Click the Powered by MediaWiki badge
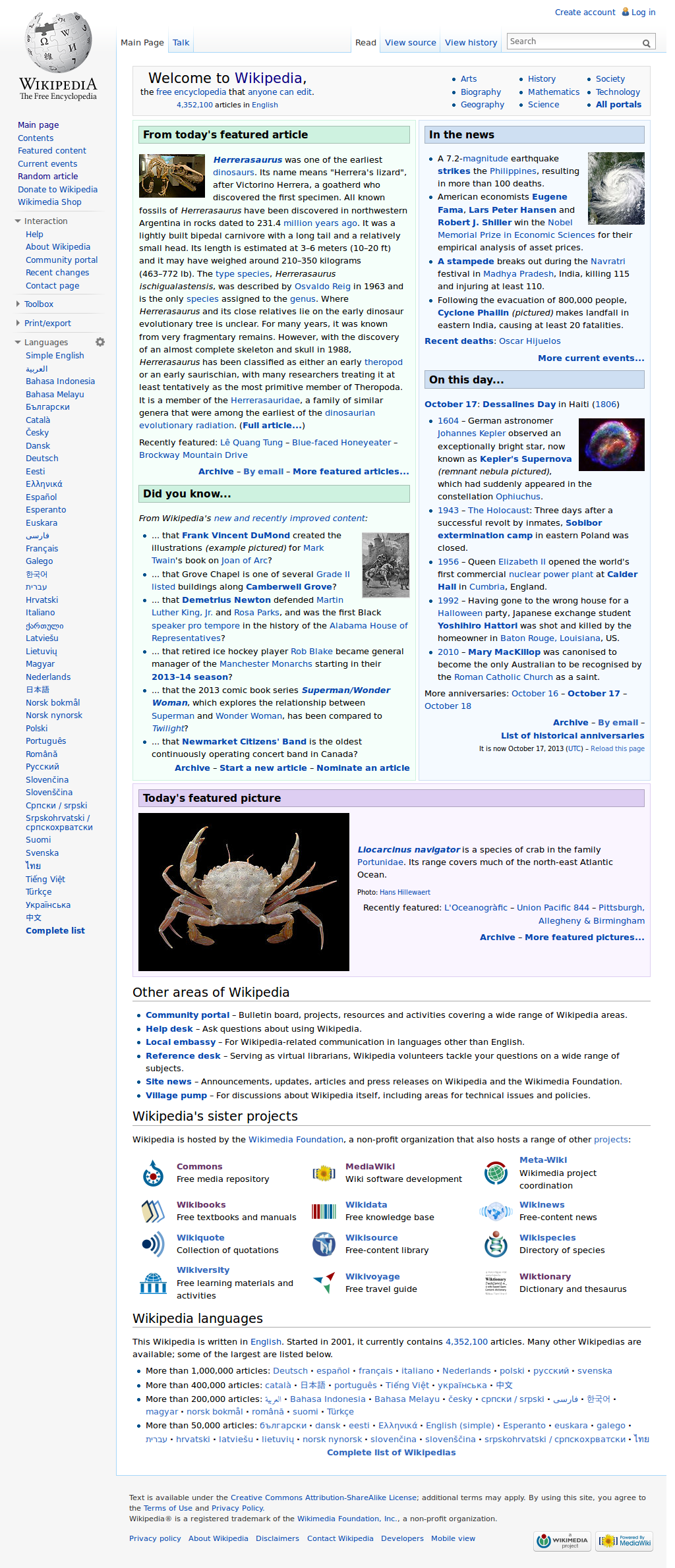Viewport: 675px width, 1568px height. click(x=624, y=1541)
